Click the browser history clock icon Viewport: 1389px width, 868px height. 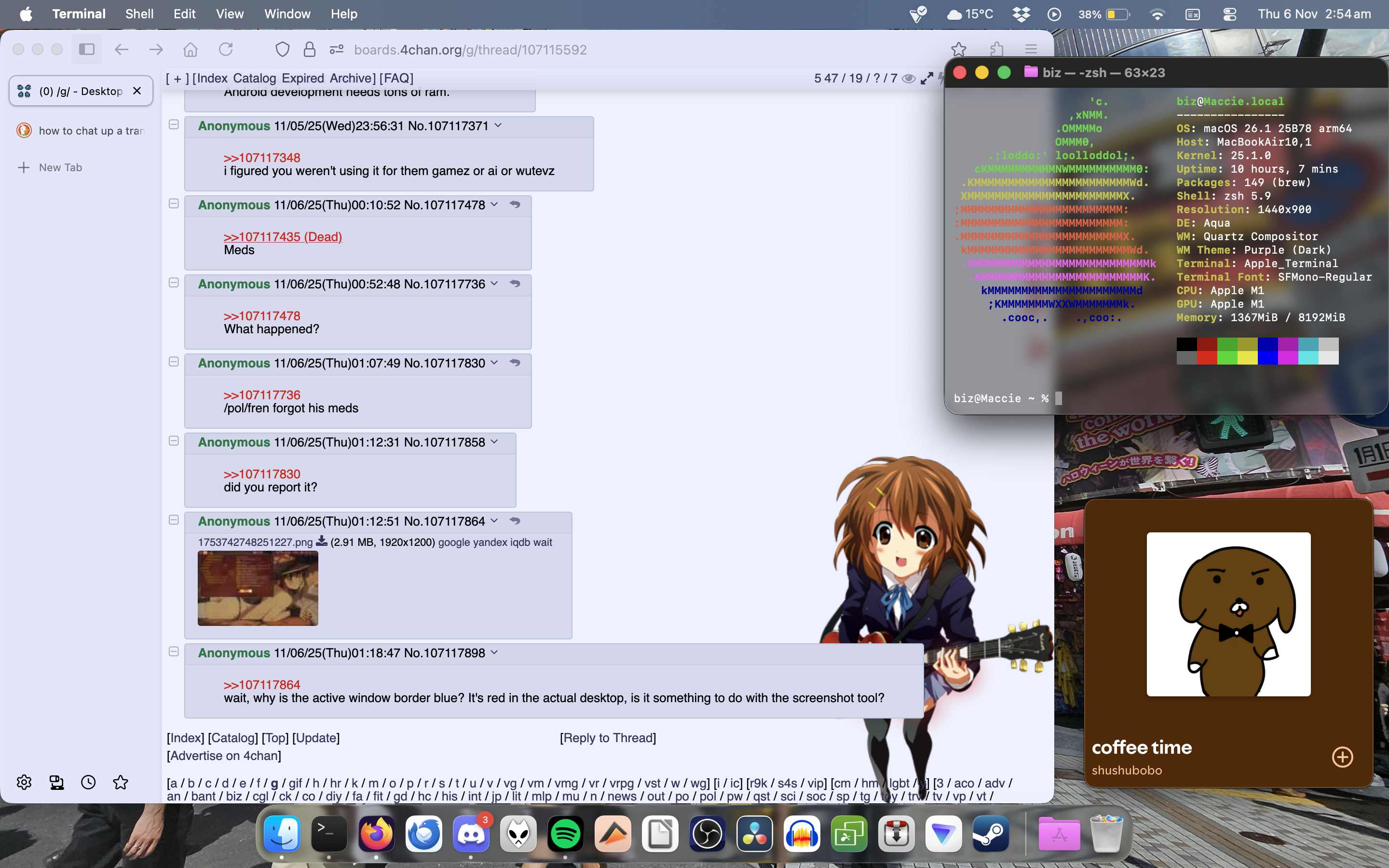88,782
